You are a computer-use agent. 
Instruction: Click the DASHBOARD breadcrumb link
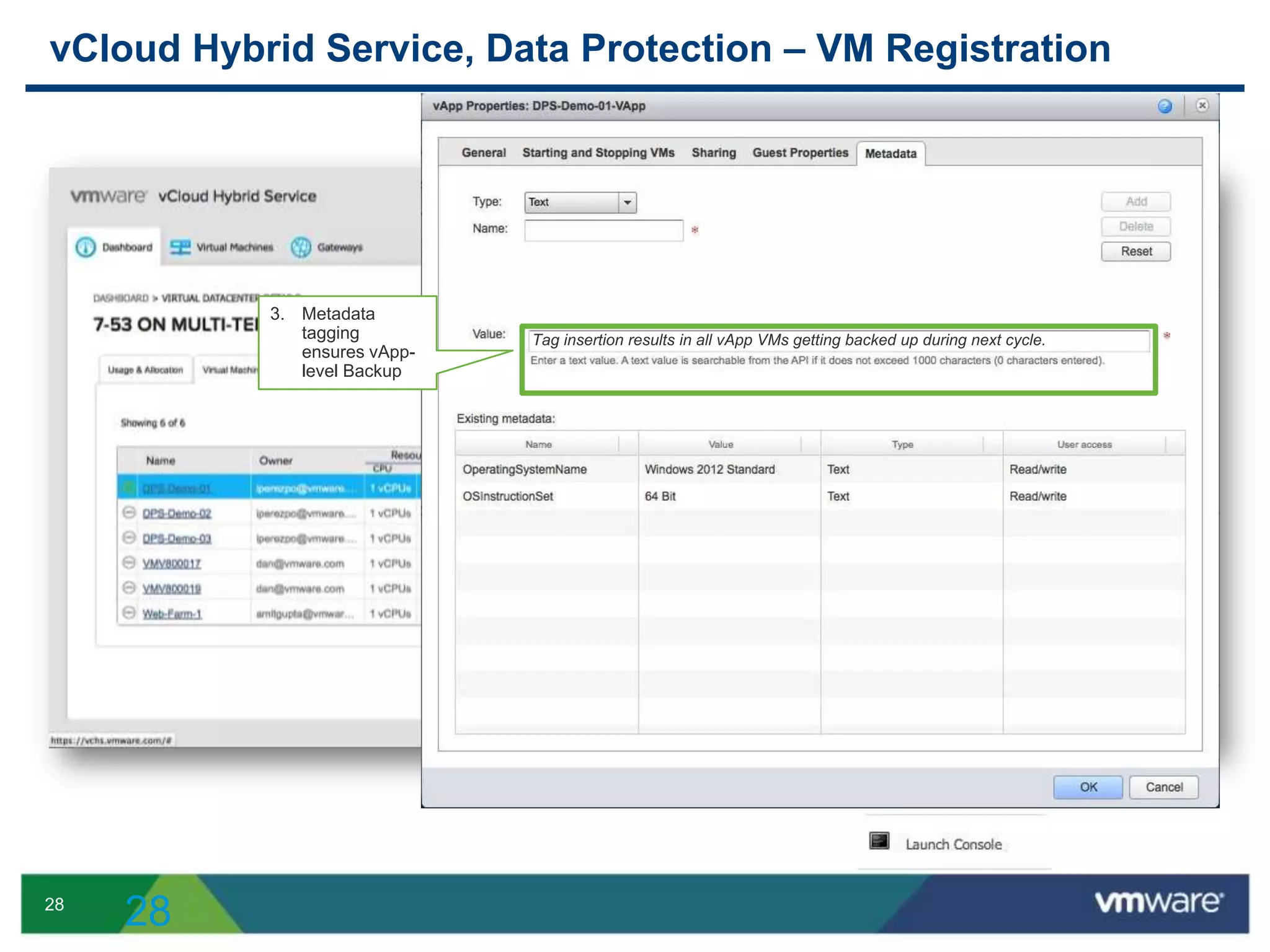(121, 298)
